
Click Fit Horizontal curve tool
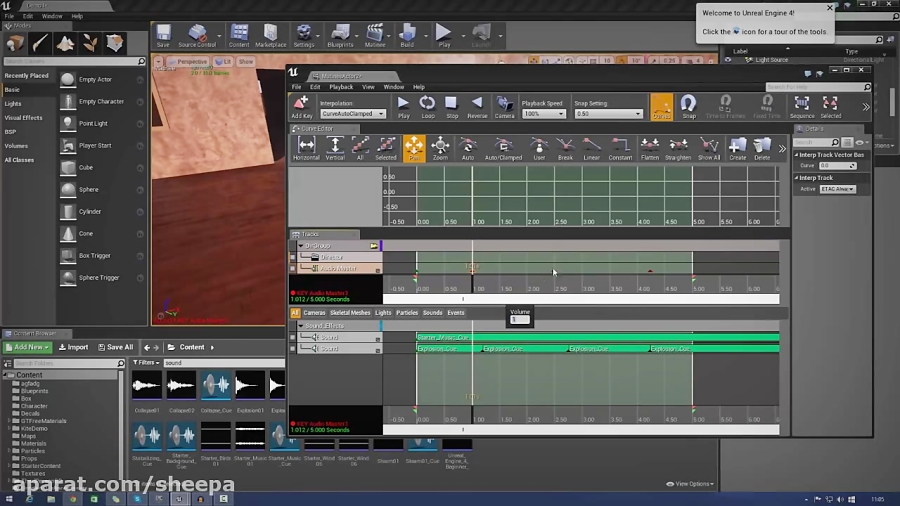[306, 149]
